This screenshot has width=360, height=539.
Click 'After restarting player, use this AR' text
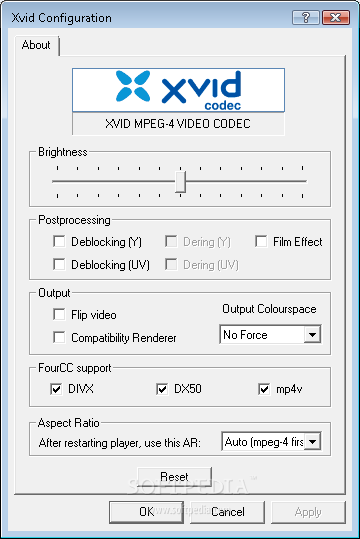pyautogui.click(x=120, y=443)
